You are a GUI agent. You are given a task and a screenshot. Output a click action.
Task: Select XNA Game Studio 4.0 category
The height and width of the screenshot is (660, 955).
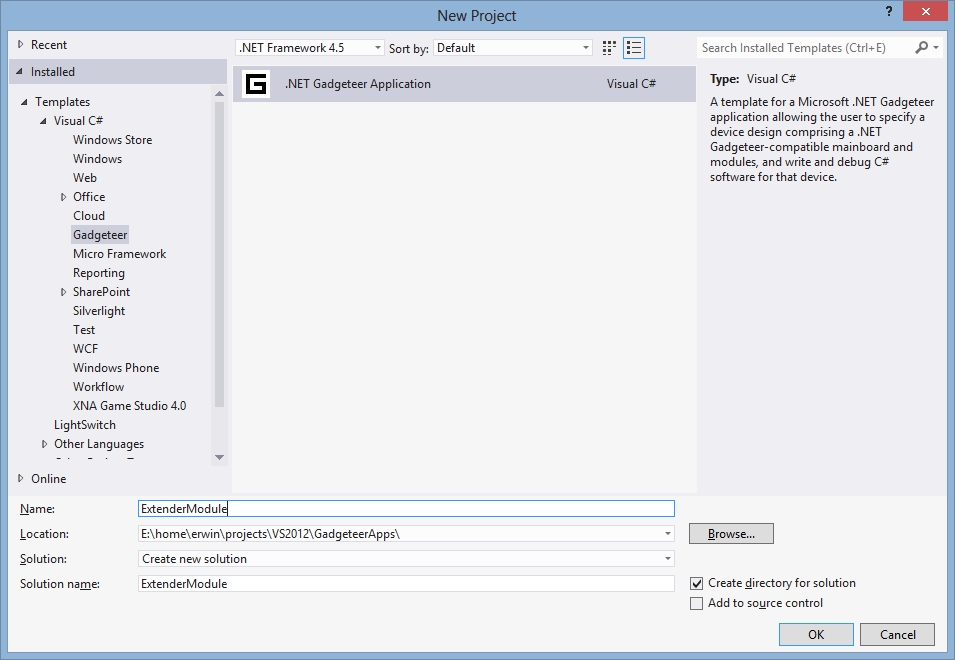pos(129,405)
